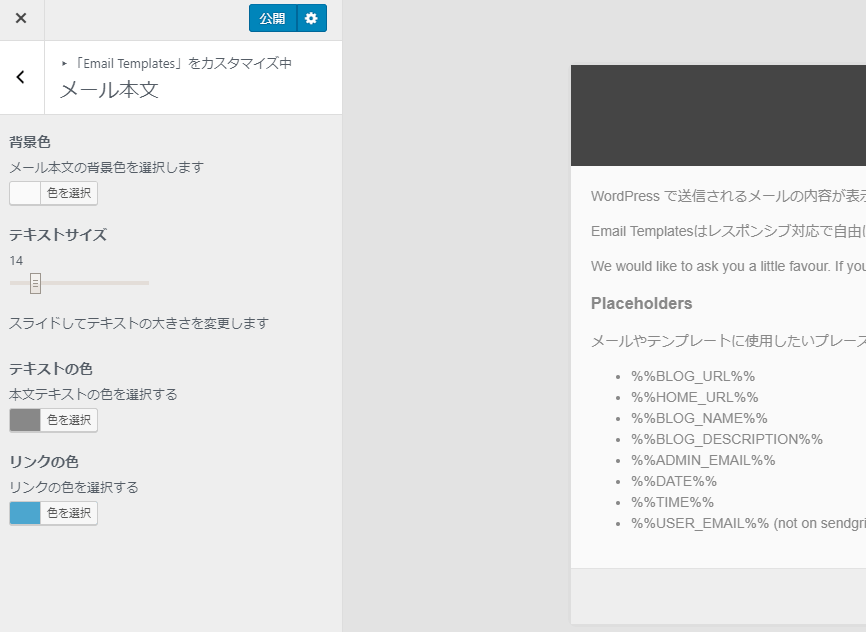
Task: Click the Email Templates customizing breadcrumb text
Action: [x=182, y=64]
